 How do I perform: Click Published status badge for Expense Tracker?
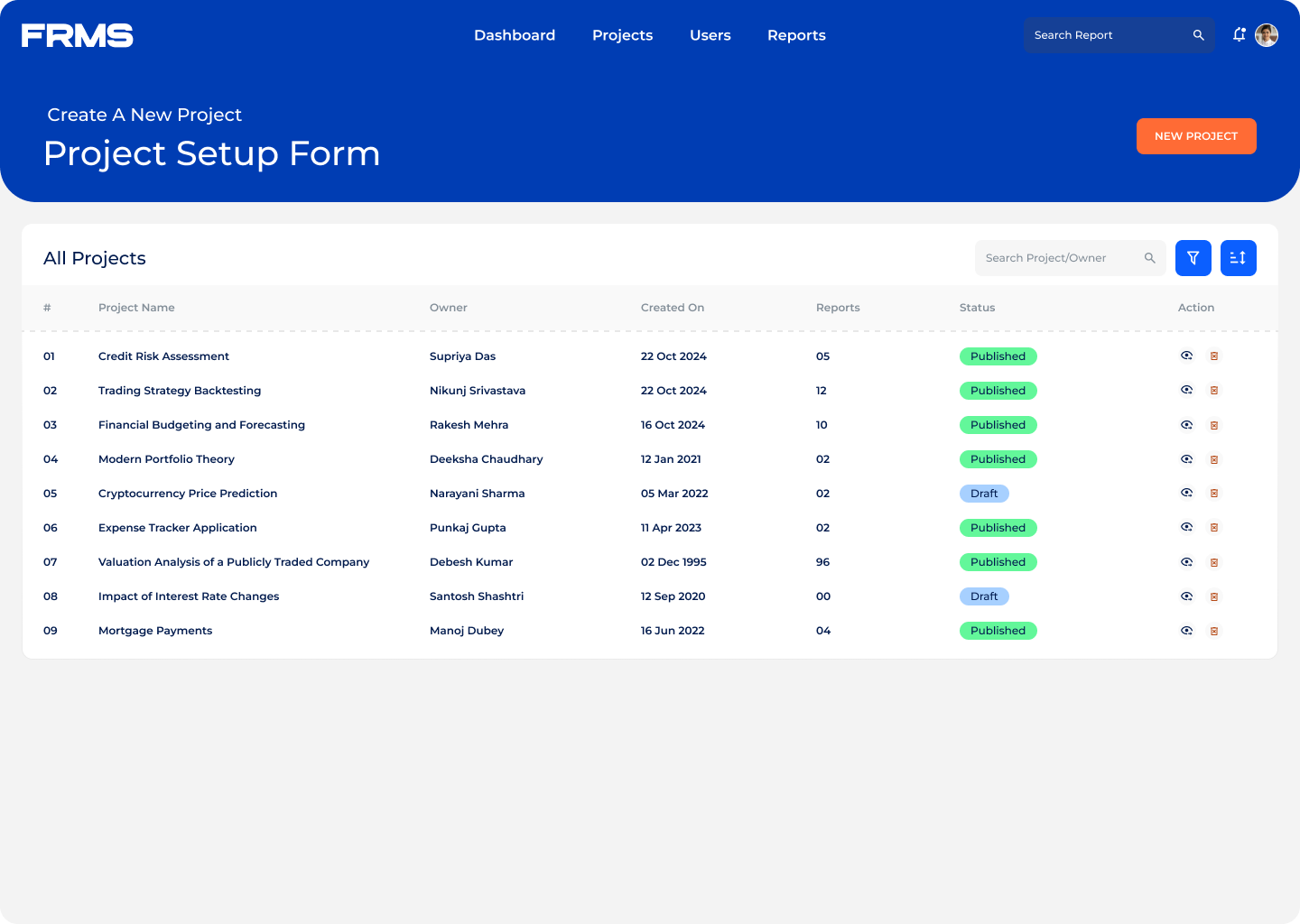pyautogui.click(x=998, y=528)
